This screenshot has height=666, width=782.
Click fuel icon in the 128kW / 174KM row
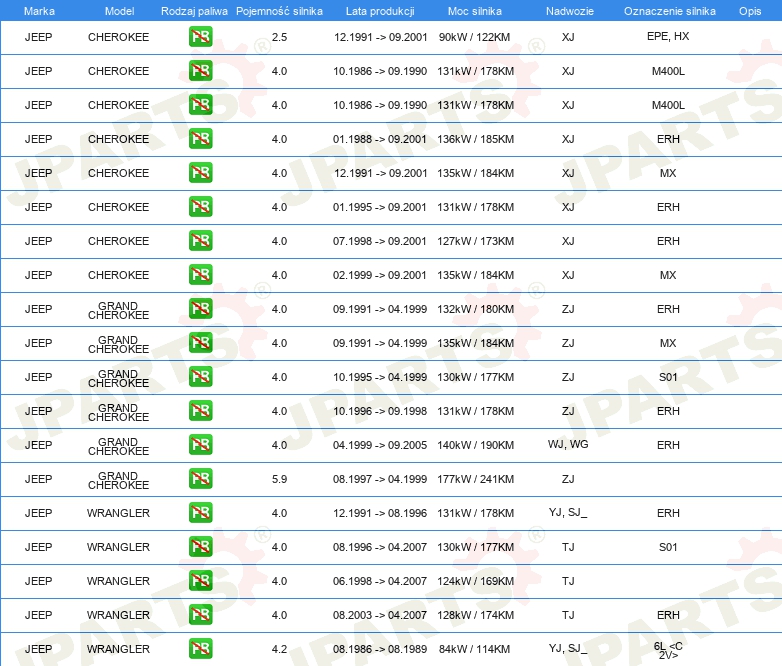point(200,615)
